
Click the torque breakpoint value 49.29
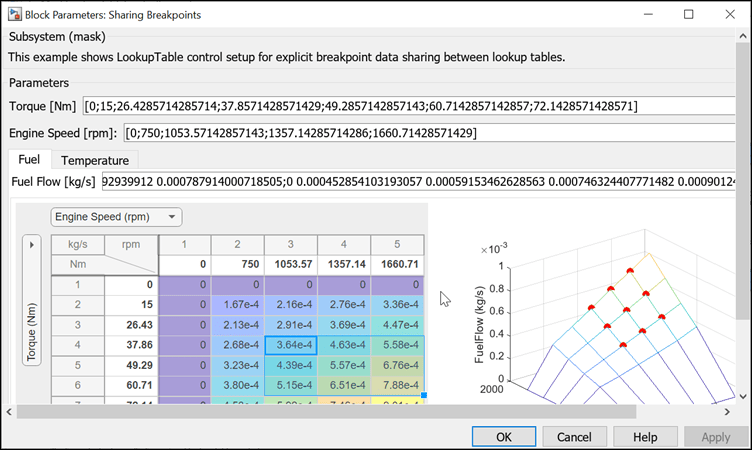pos(131,365)
